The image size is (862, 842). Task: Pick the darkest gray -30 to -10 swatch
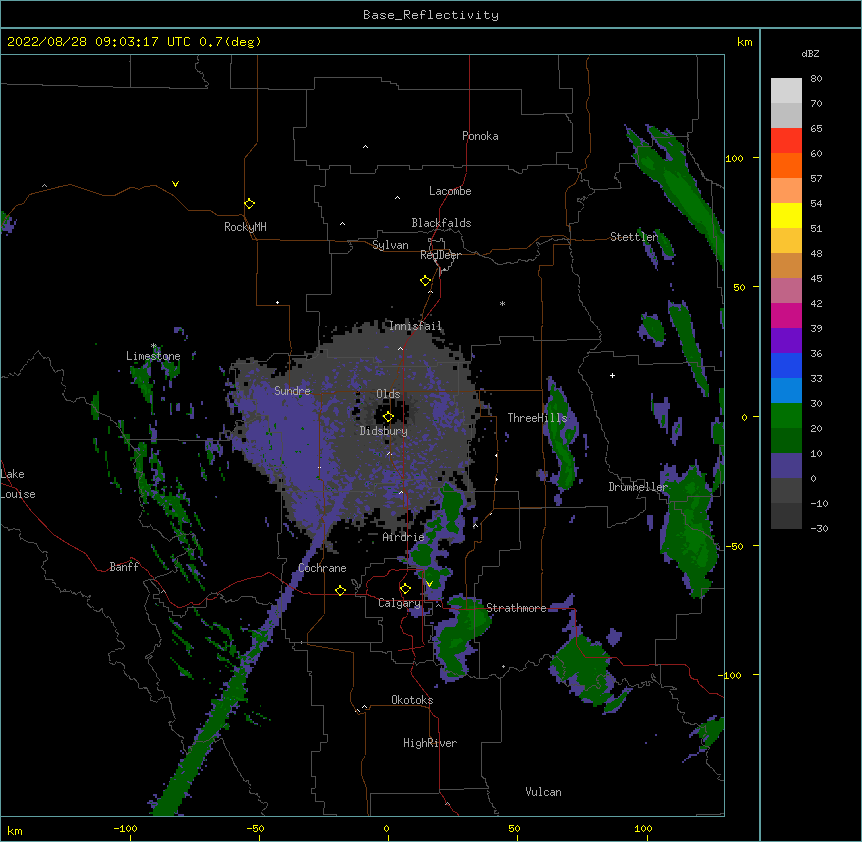point(786,516)
